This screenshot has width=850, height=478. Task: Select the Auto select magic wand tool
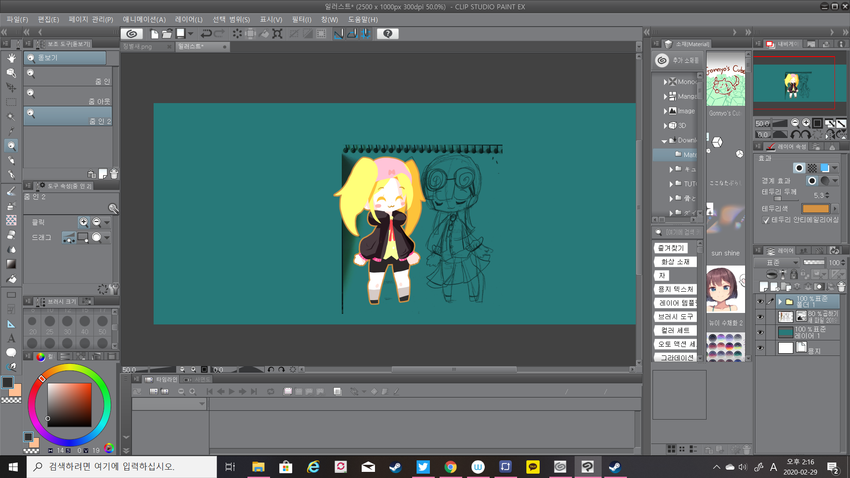11,117
